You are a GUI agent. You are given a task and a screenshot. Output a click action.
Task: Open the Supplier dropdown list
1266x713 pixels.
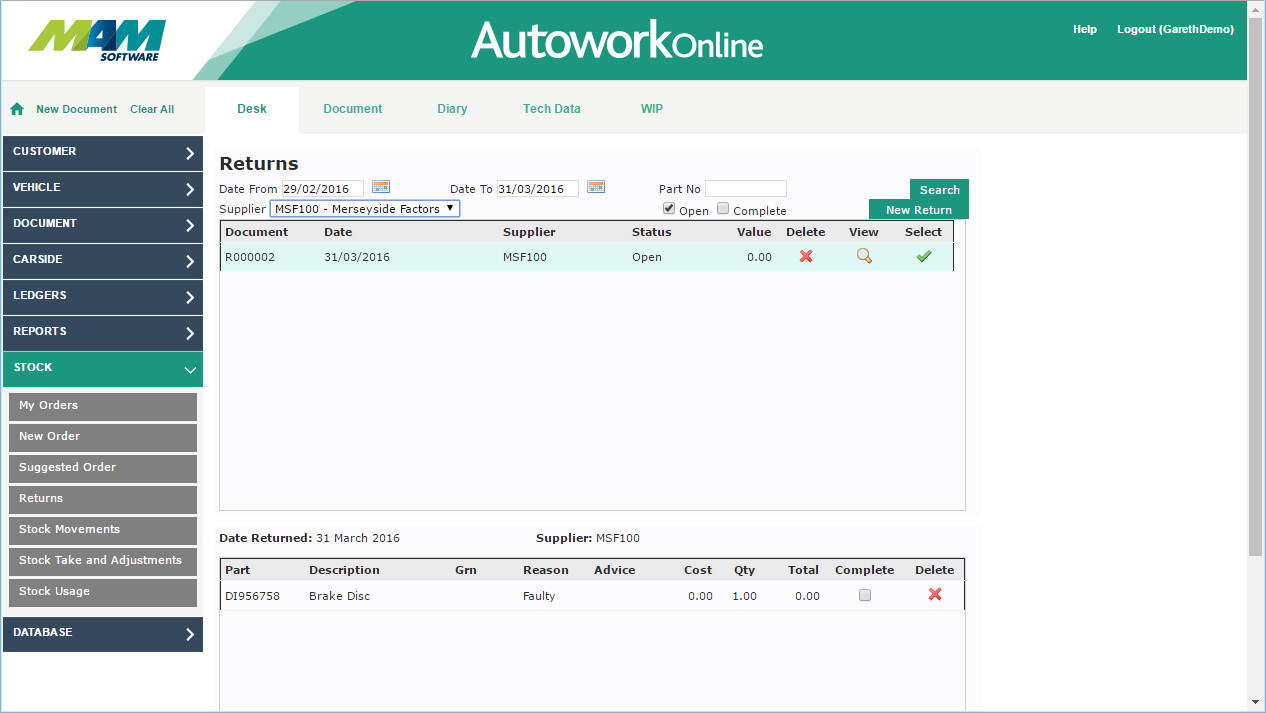(x=365, y=209)
